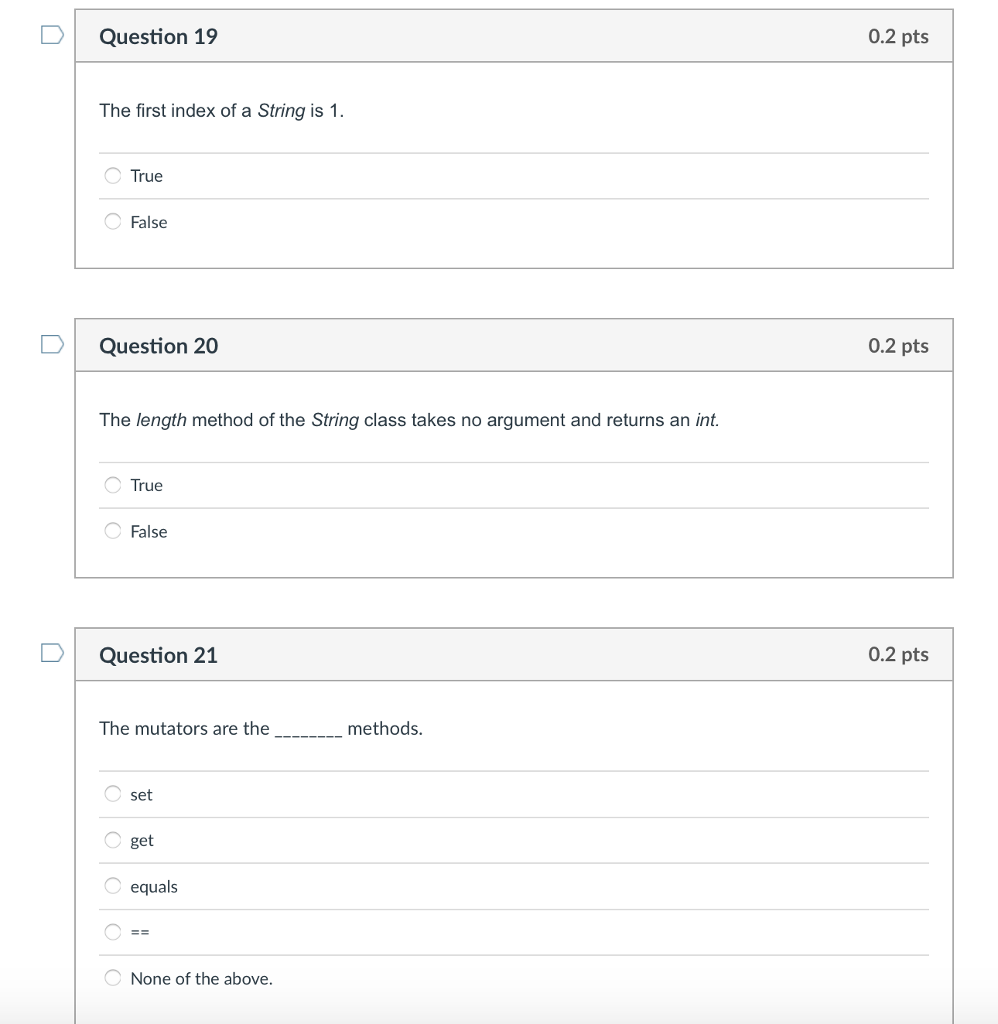This screenshot has width=998, height=1024.
Task: Choose the 'get' answer option
Action: pos(114,841)
